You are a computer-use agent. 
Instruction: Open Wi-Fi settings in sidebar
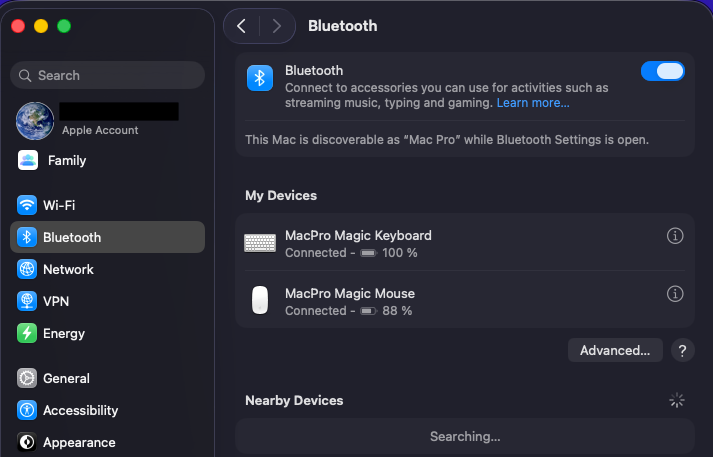click(x=107, y=205)
